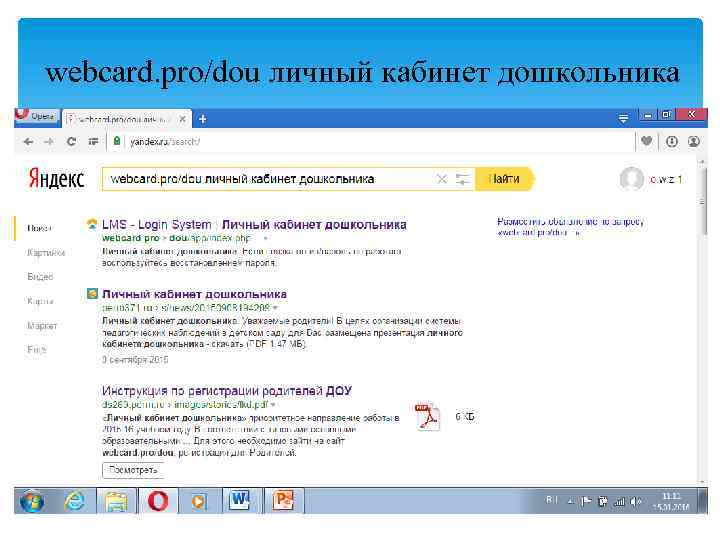Select the Ещё sidebar item
720x540 pixels.
[x=37, y=350]
